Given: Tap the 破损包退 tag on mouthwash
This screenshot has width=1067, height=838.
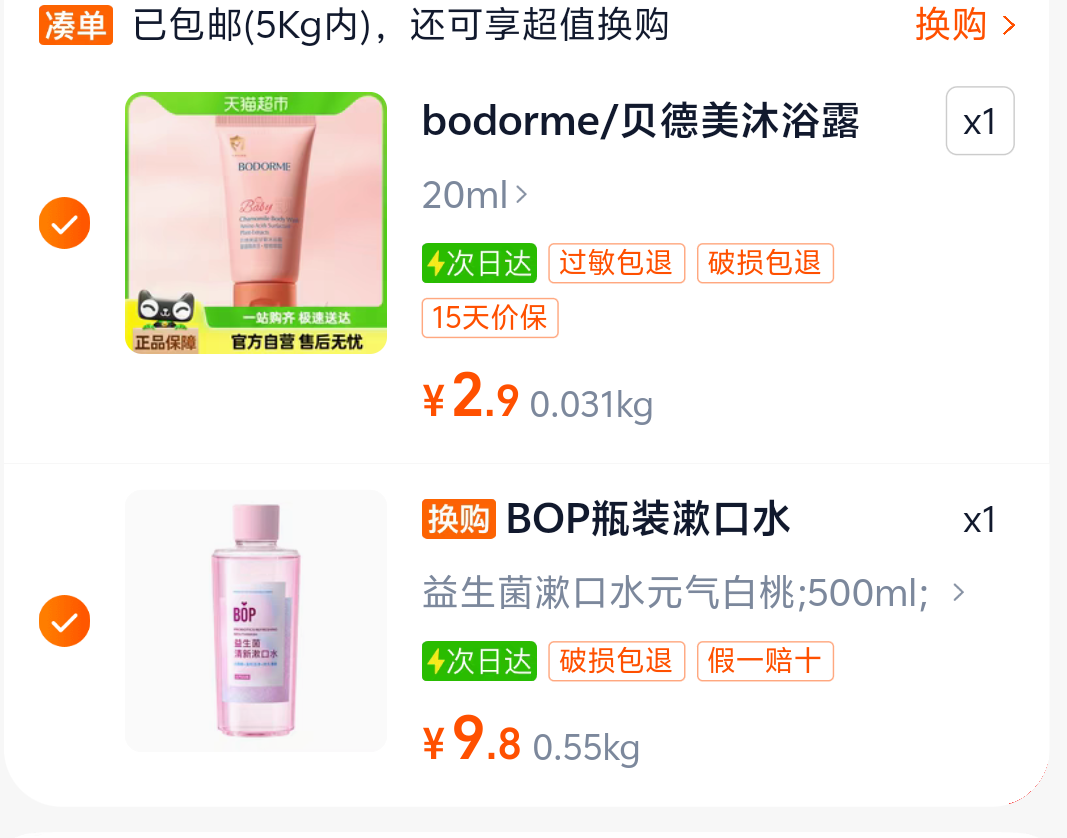Looking at the screenshot, I should (617, 661).
